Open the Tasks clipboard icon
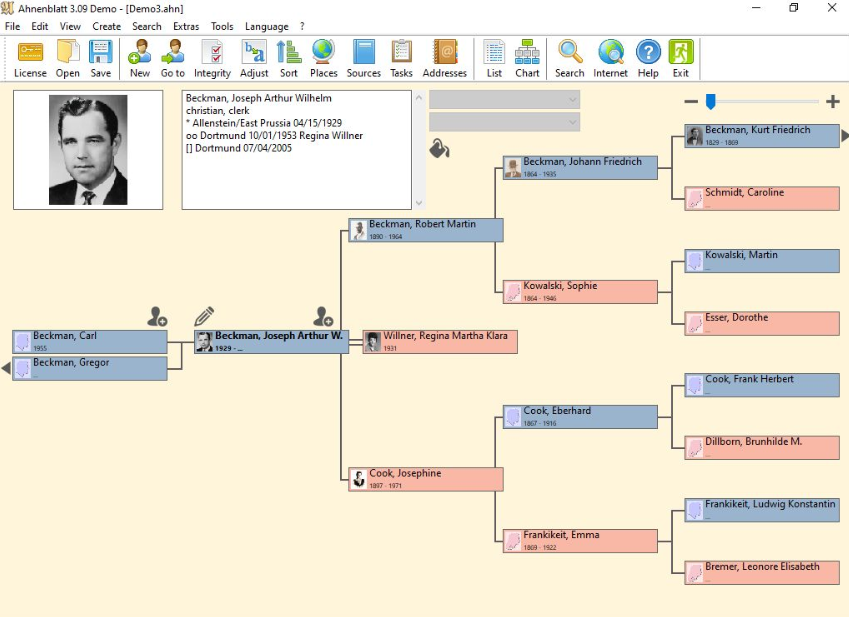The image size is (849, 617). point(401,58)
